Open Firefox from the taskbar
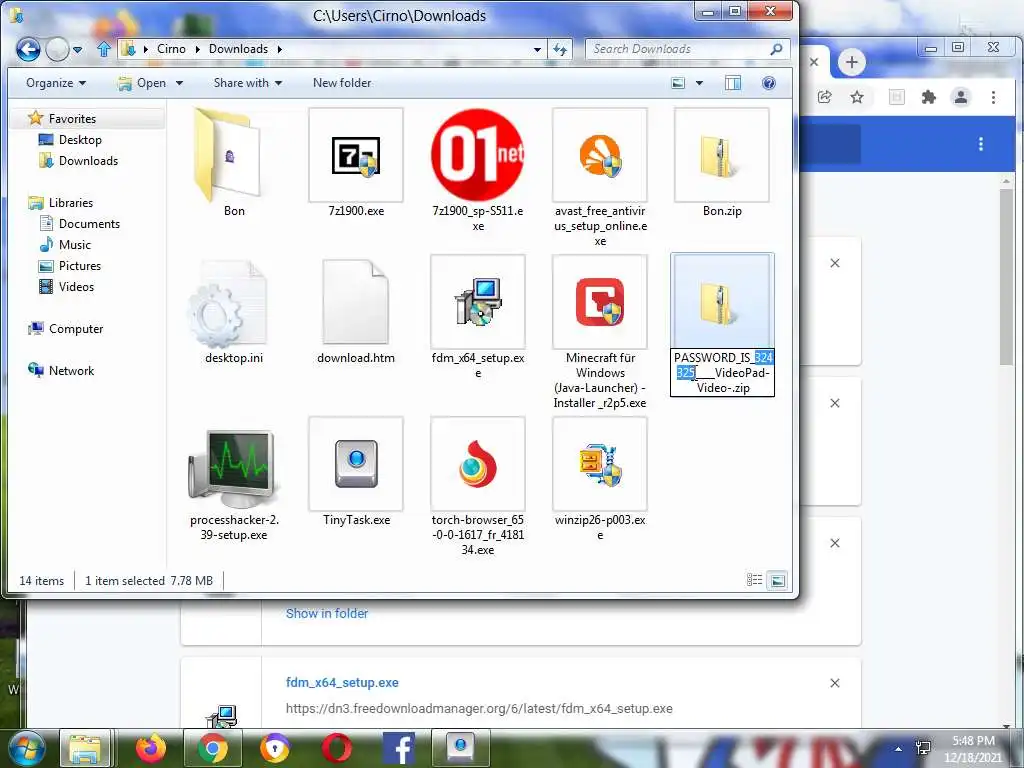This screenshot has height=768, width=1024. (151, 748)
